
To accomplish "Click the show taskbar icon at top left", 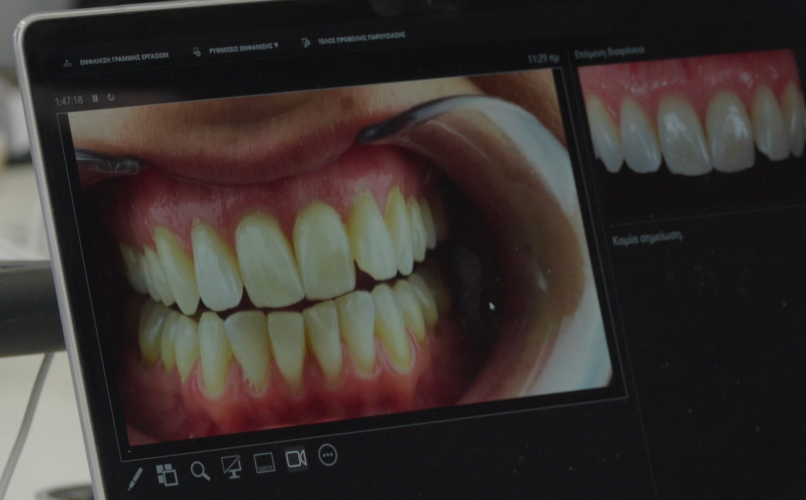I will coord(68,61).
